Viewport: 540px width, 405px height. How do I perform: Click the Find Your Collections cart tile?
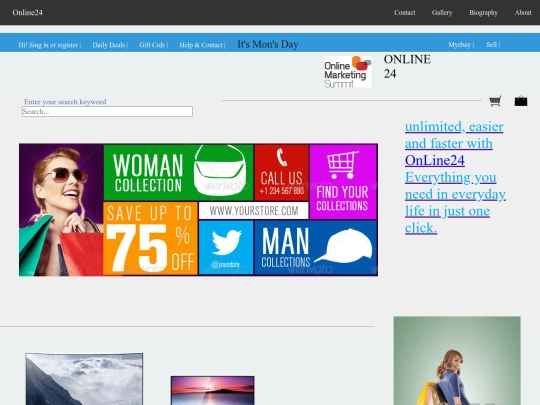(343, 182)
